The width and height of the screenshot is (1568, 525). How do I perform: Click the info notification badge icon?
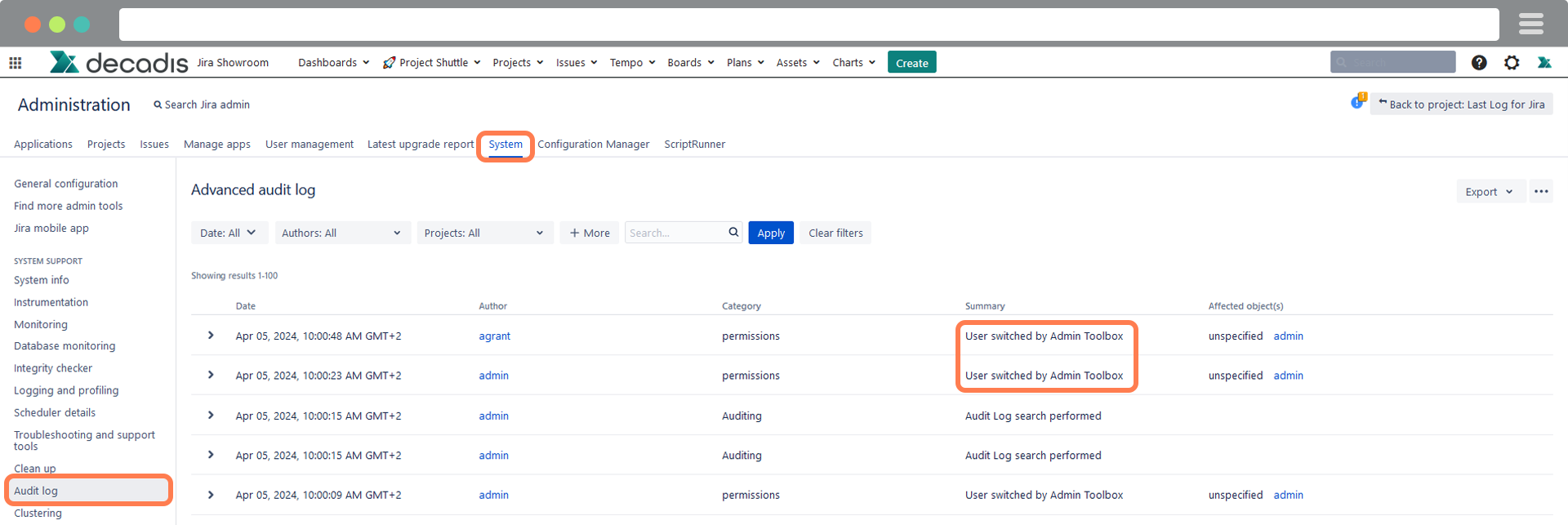pyautogui.click(x=1357, y=102)
